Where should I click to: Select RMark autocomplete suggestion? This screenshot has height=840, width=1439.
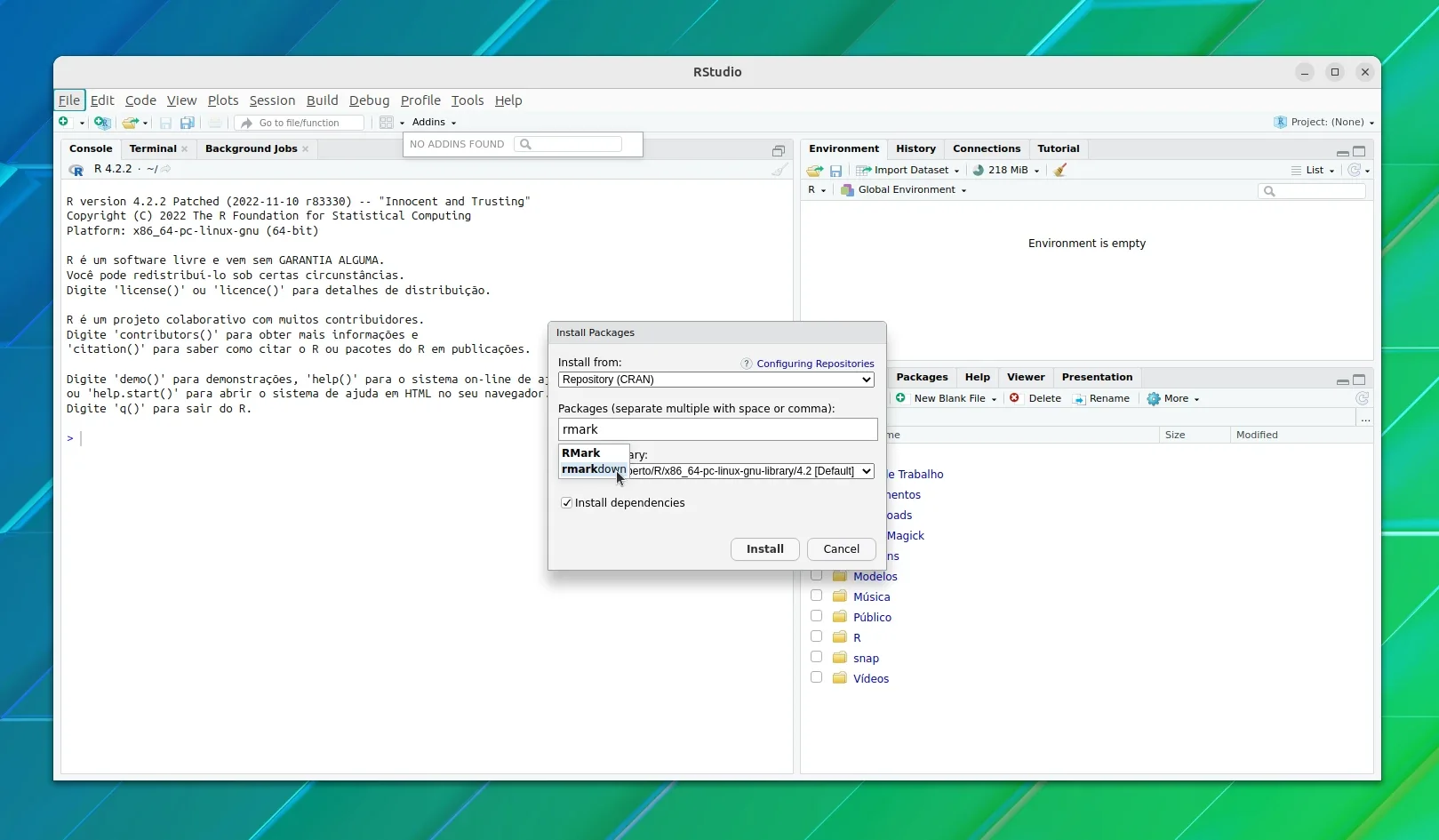tap(594, 453)
